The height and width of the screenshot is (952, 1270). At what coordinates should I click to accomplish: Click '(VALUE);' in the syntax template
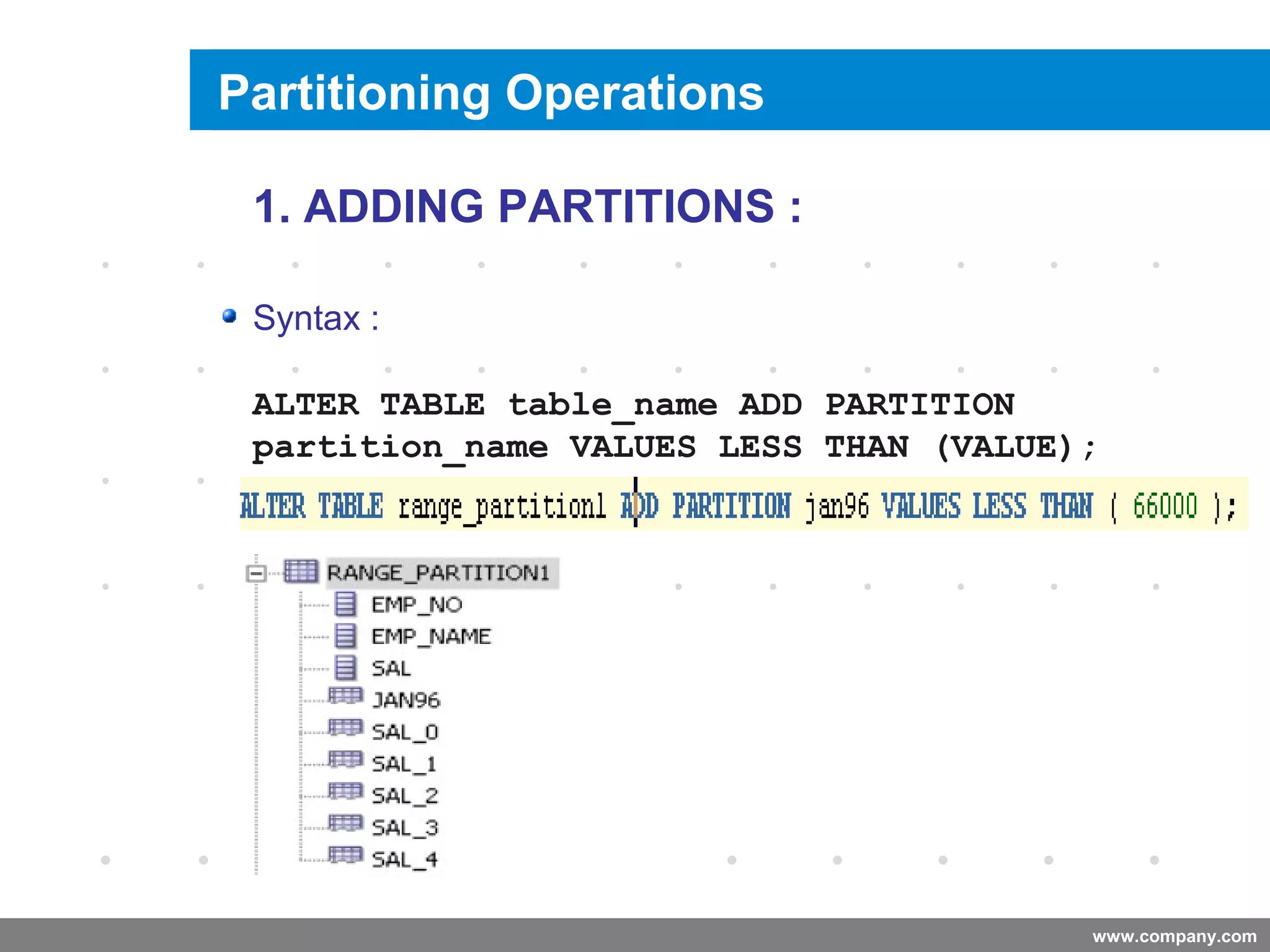tap(1016, 447)
